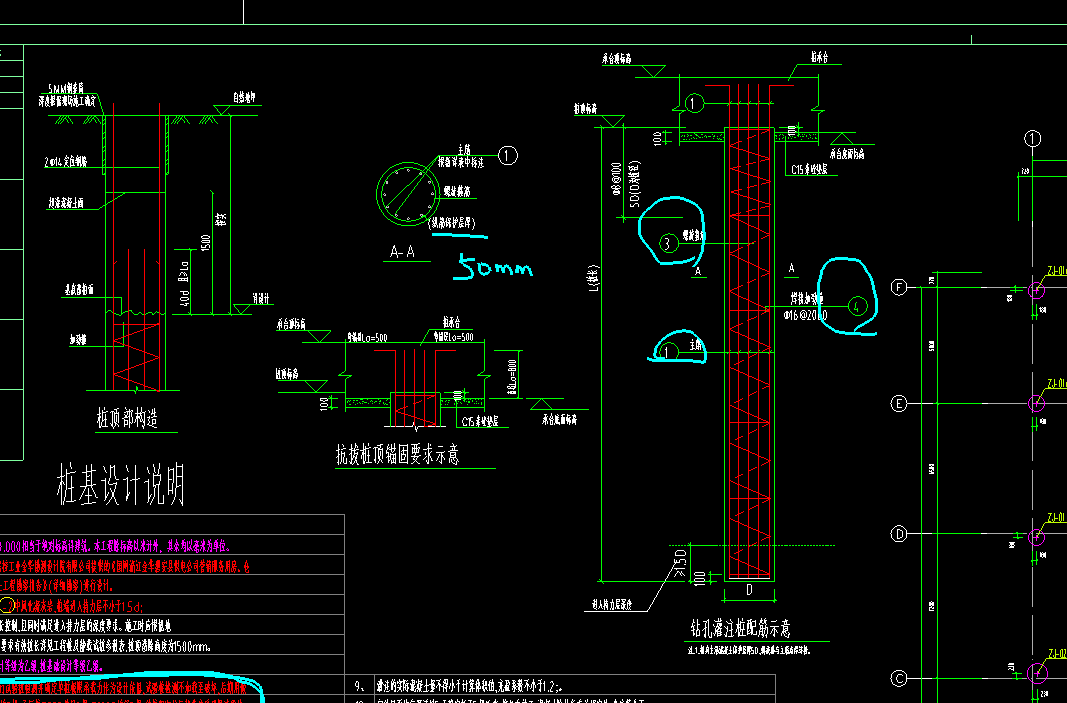Select the 钻孔灌注桩配筋示意 title
1067x703 pixels.
pos(740,628)
